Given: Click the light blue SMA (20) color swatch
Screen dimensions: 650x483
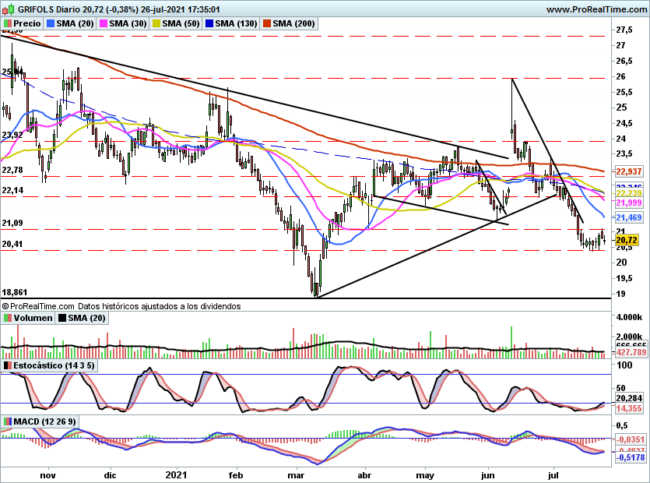Looking at the screenshot, I should (51, 24).
